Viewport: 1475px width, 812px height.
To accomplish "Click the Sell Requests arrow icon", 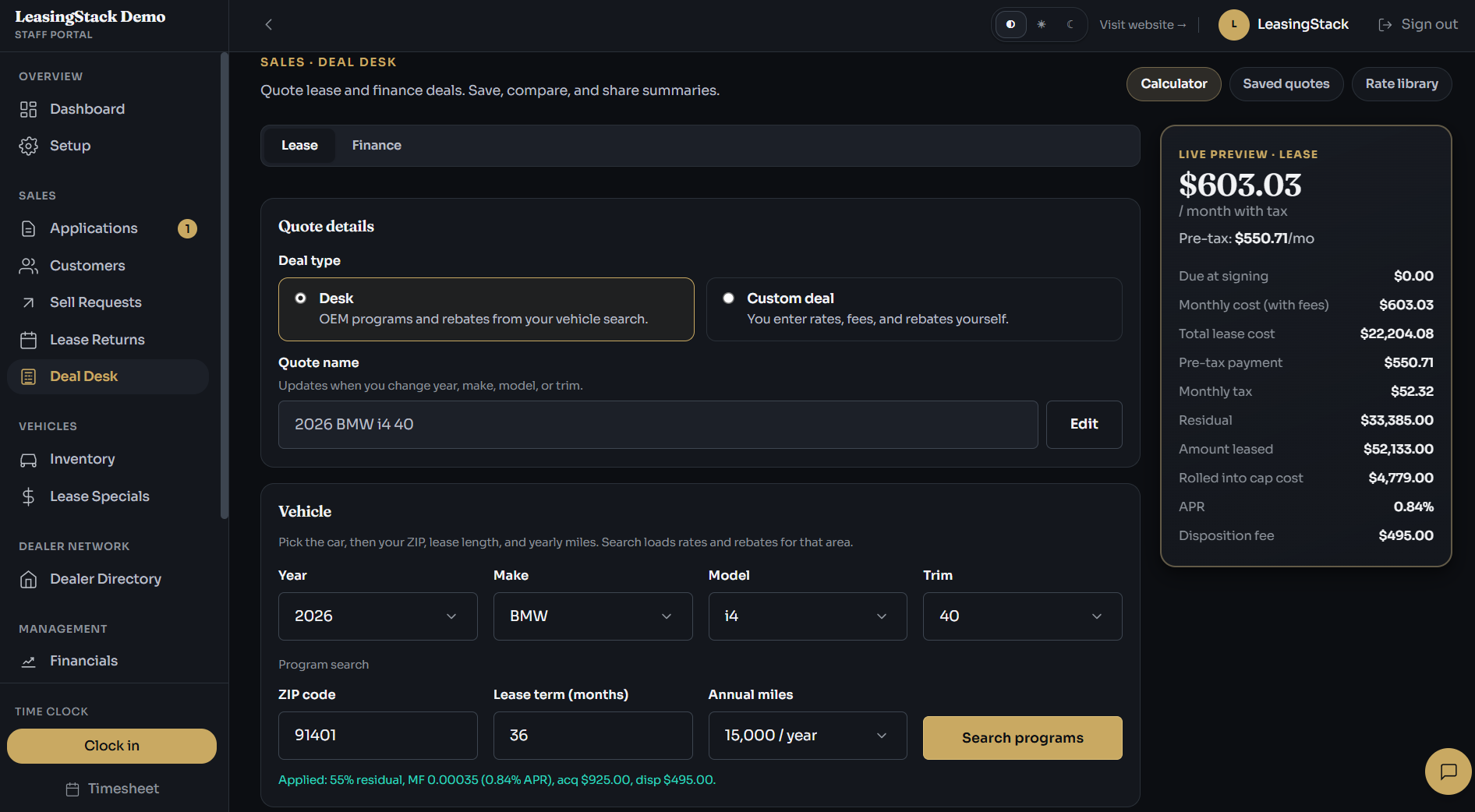I will point(28,302).
